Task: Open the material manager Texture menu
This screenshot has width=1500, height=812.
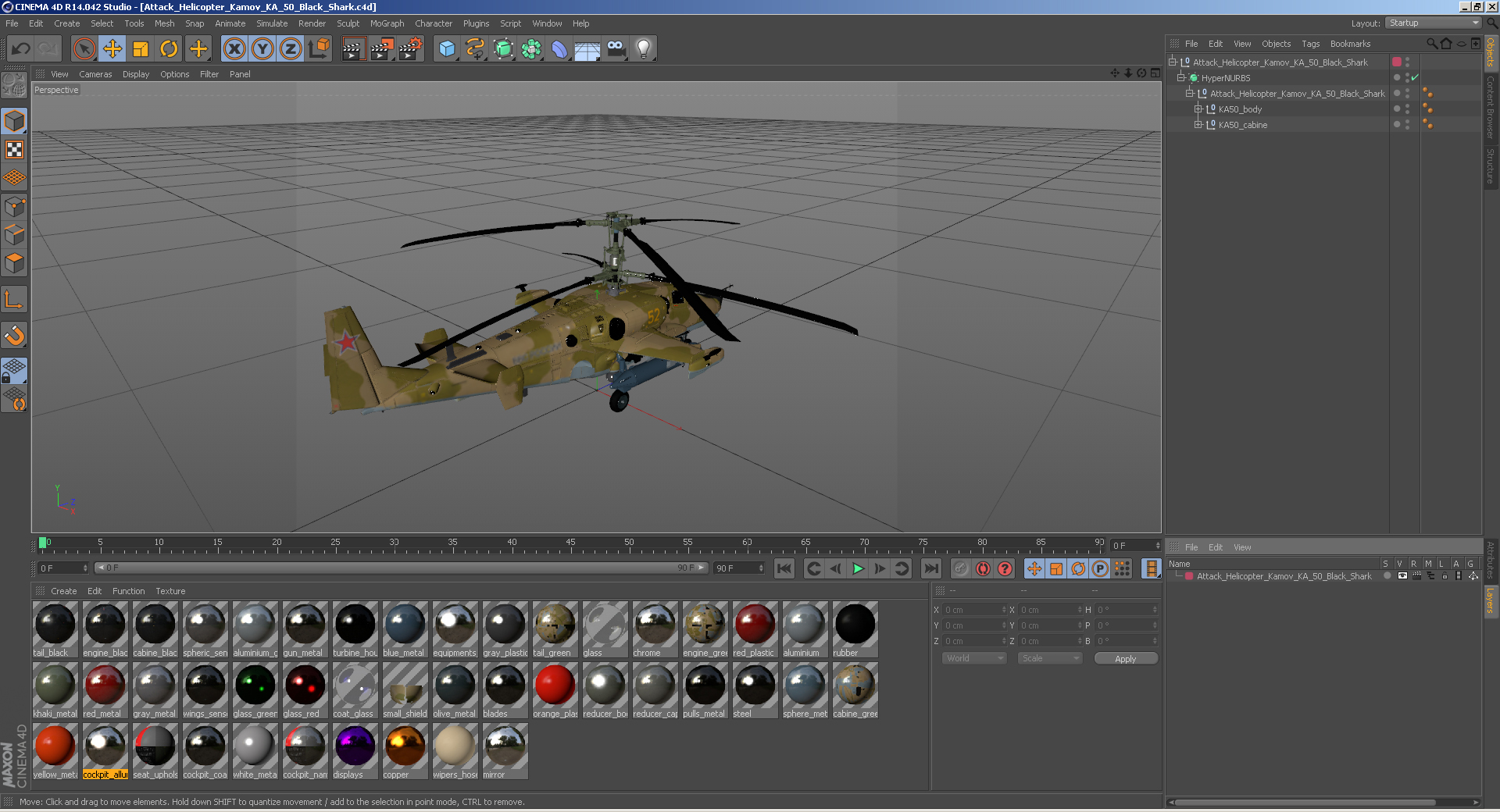Action: [170, 591]
